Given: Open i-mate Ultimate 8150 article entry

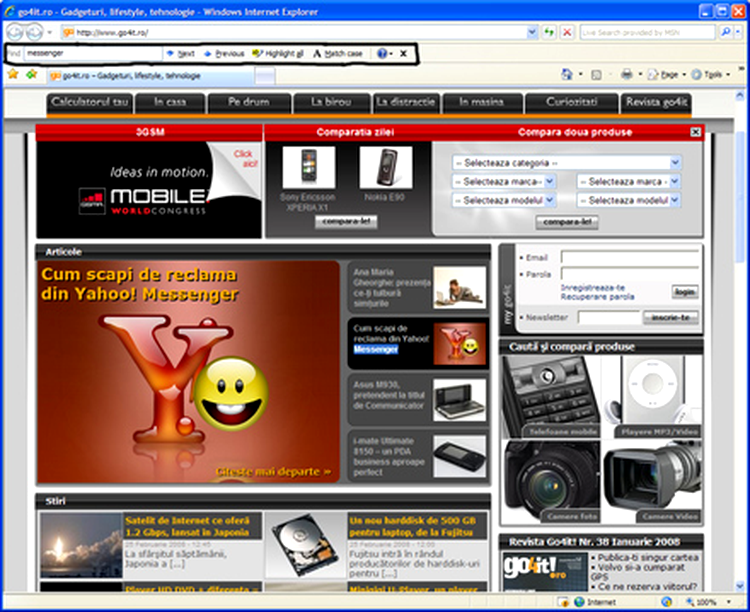Looking at the screenshot, I should point(418,456).
